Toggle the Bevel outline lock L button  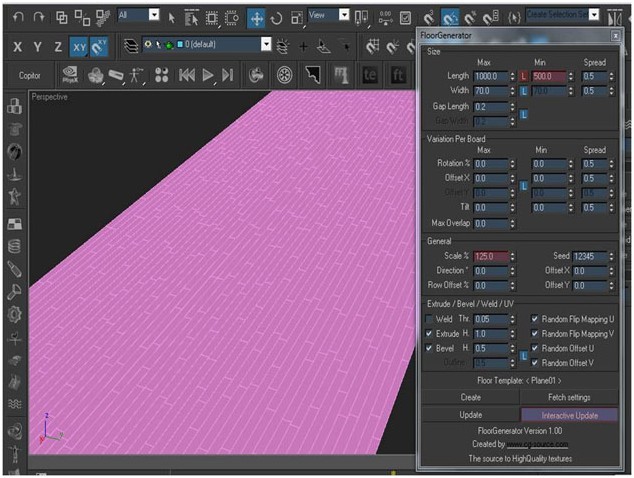(x=524, y=356)
